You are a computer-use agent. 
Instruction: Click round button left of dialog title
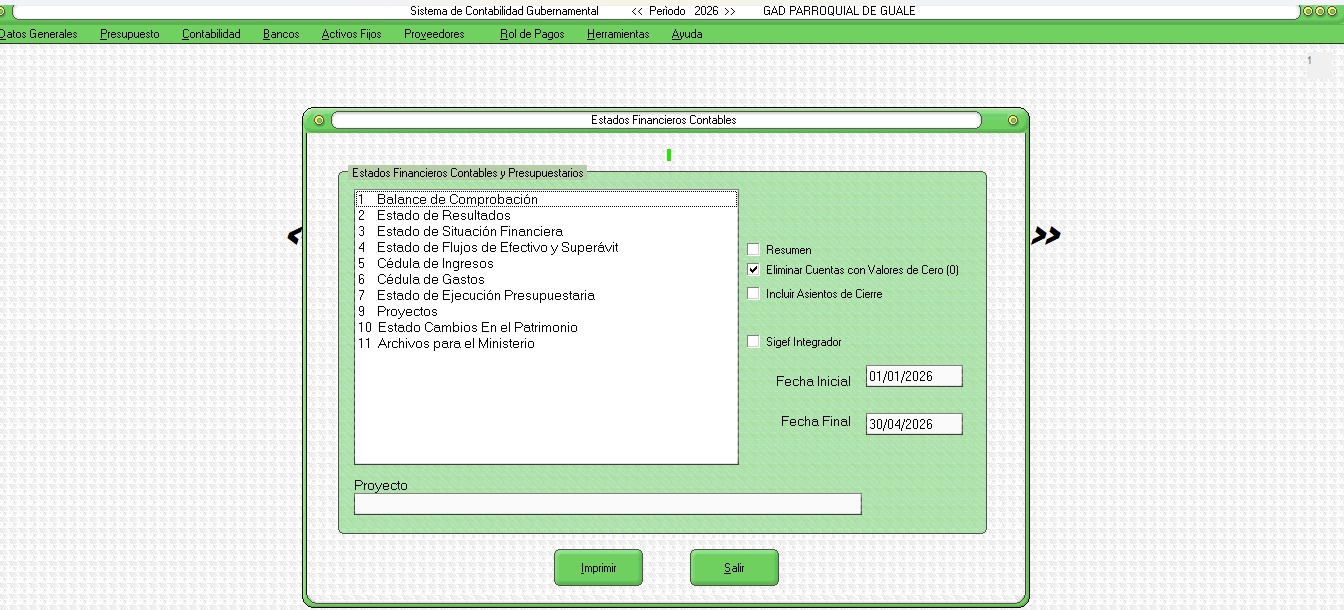pyautogui.click(x=319, y=120)
